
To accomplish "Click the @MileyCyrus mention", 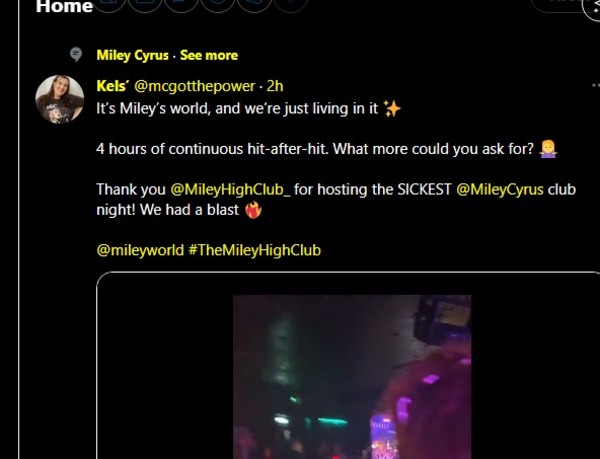I will (x=500, y=189).
